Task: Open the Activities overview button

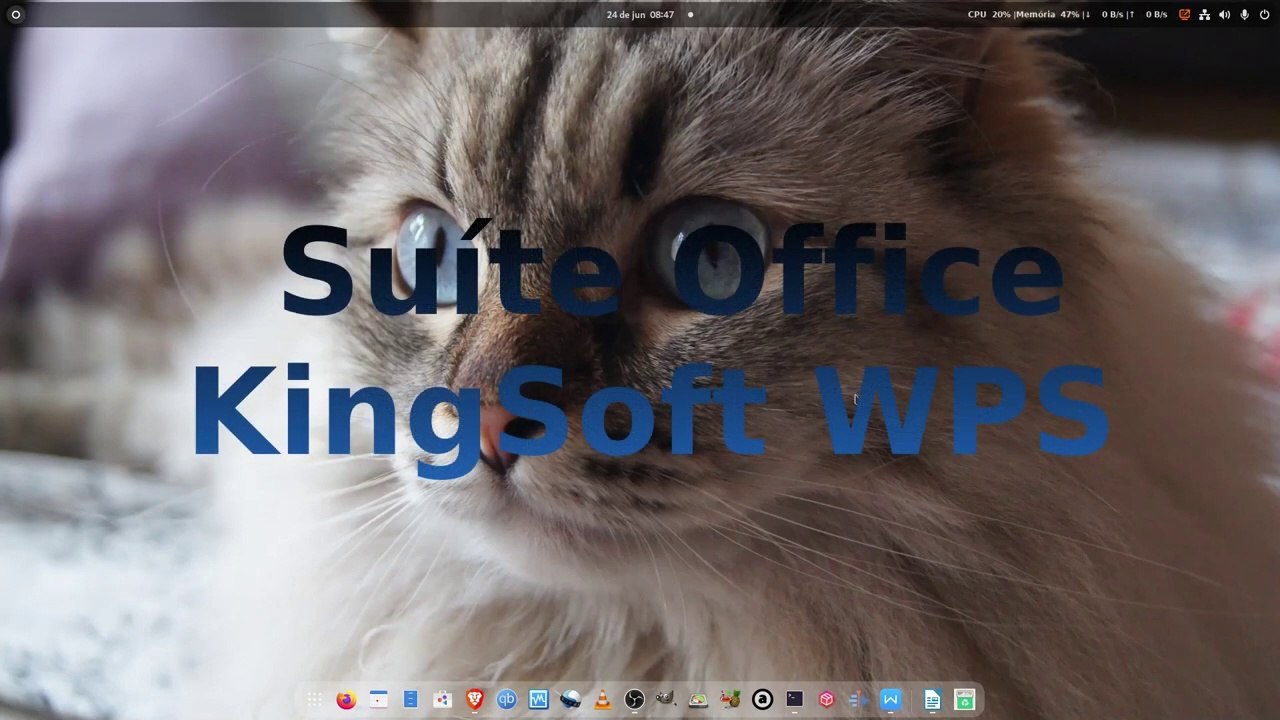Action: click(15, 15)
